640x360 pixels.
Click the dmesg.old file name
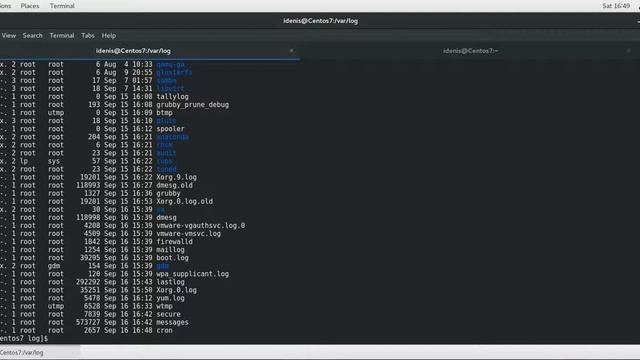175,185
